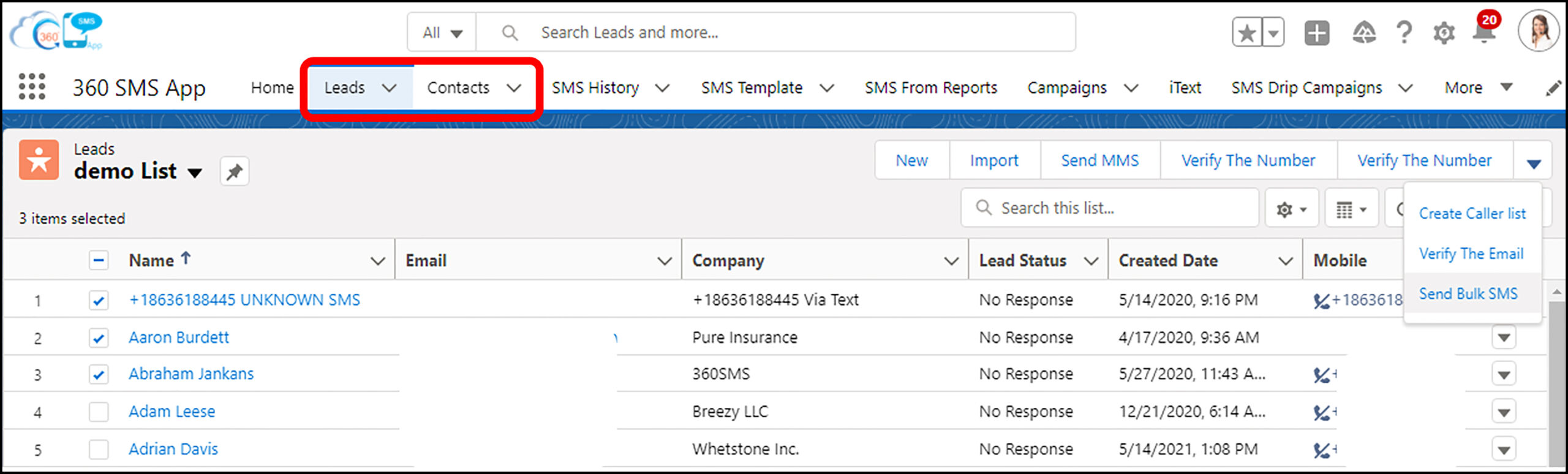Open the global actions plus icon
This screenshot has height=474, width=1568.
(x=1317, y=32)
